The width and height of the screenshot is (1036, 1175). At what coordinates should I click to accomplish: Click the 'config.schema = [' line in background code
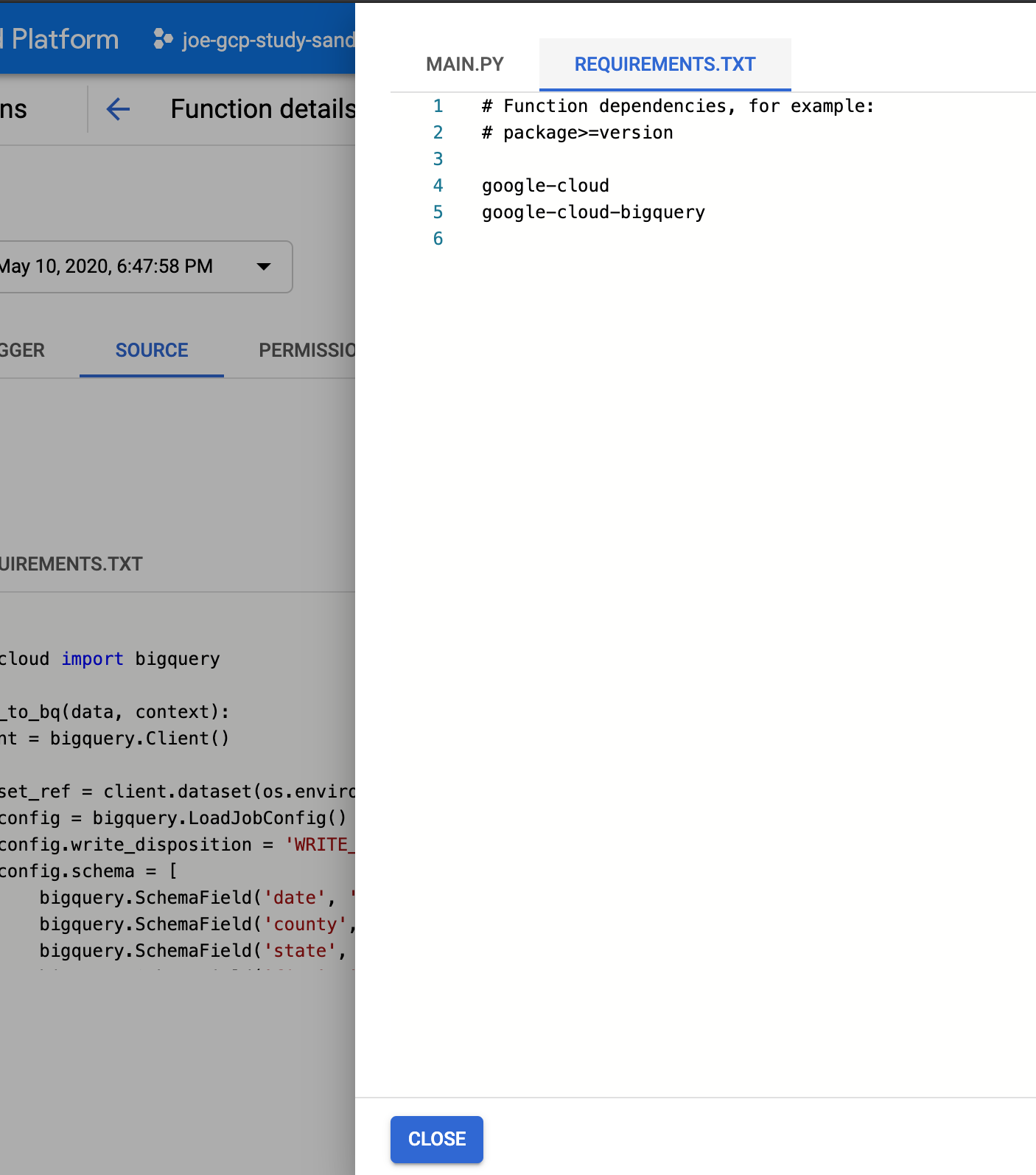(88, 871)
